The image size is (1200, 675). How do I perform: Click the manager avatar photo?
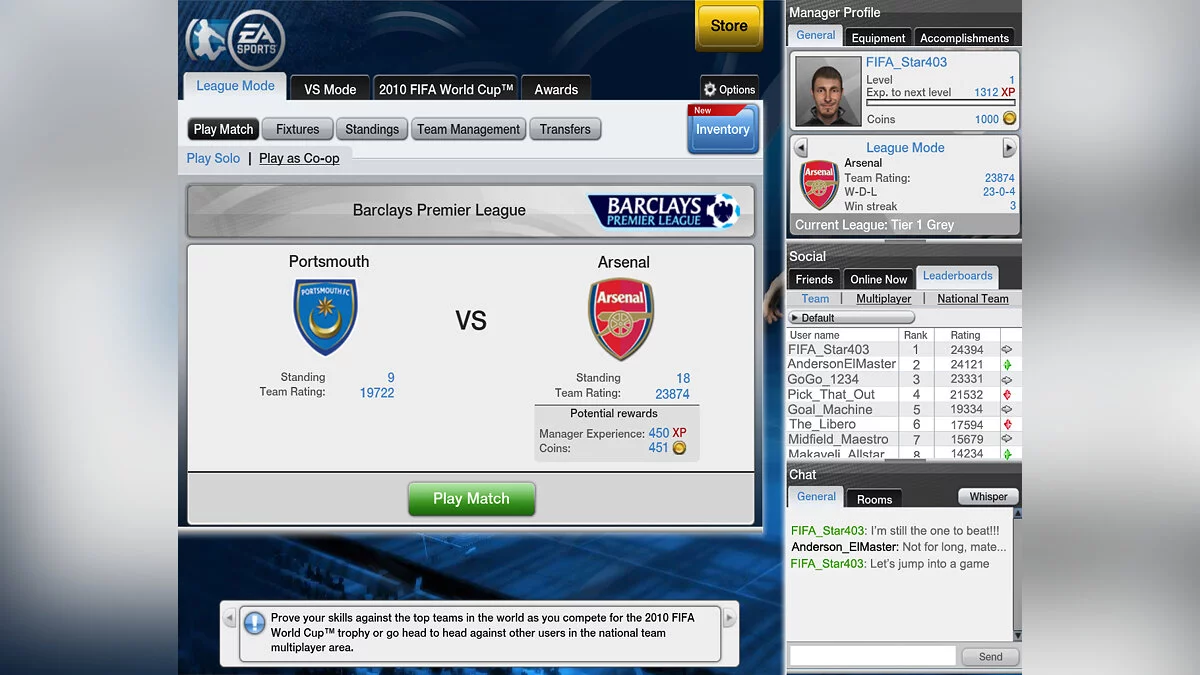[828, 91]
